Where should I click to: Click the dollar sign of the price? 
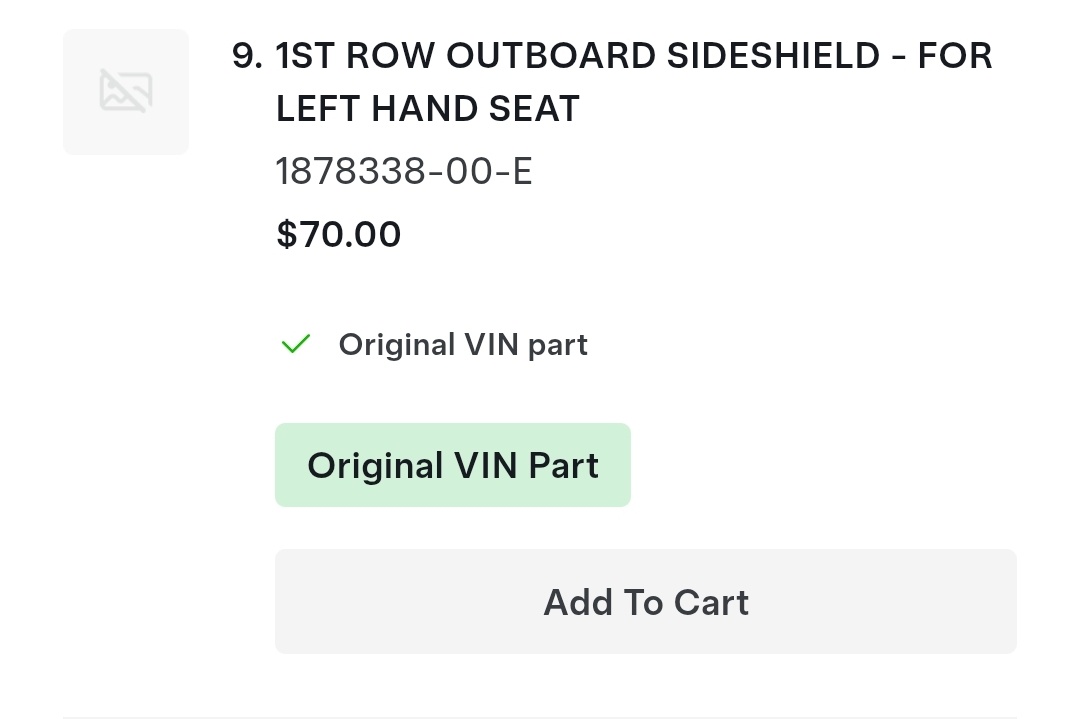[x=287, y=234]
